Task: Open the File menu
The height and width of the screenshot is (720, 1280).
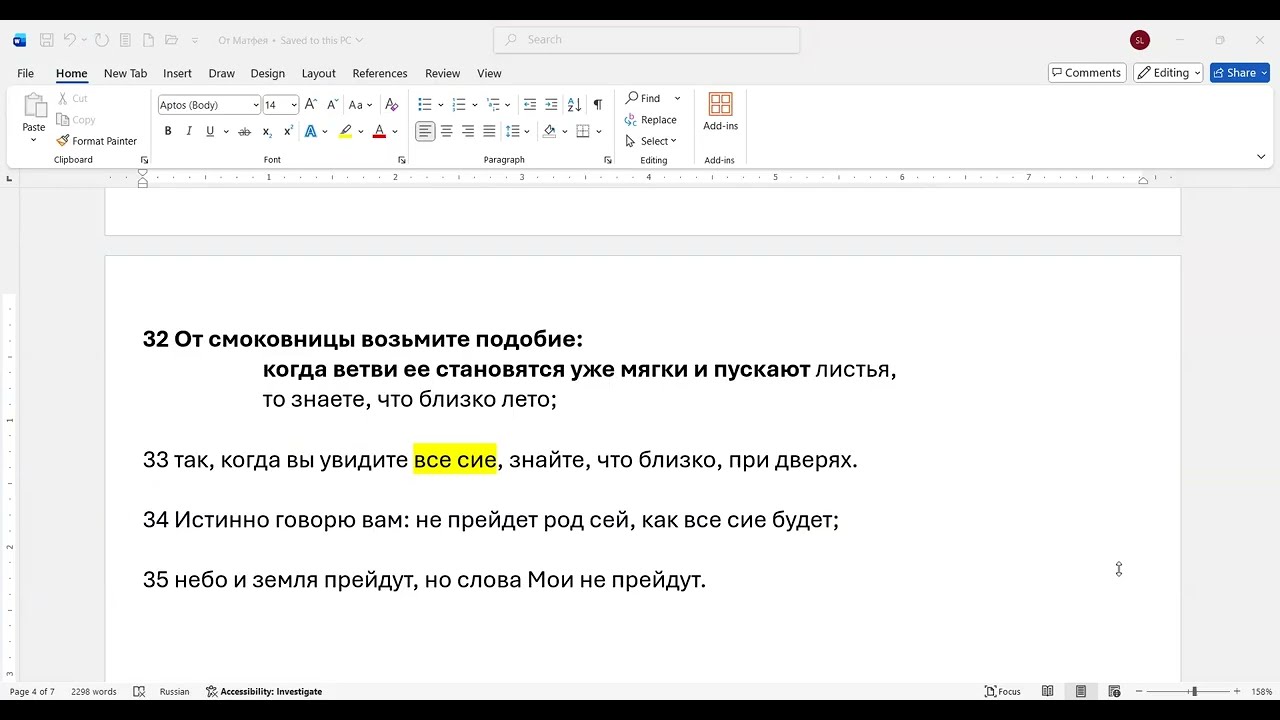Action: click(26, 73)
